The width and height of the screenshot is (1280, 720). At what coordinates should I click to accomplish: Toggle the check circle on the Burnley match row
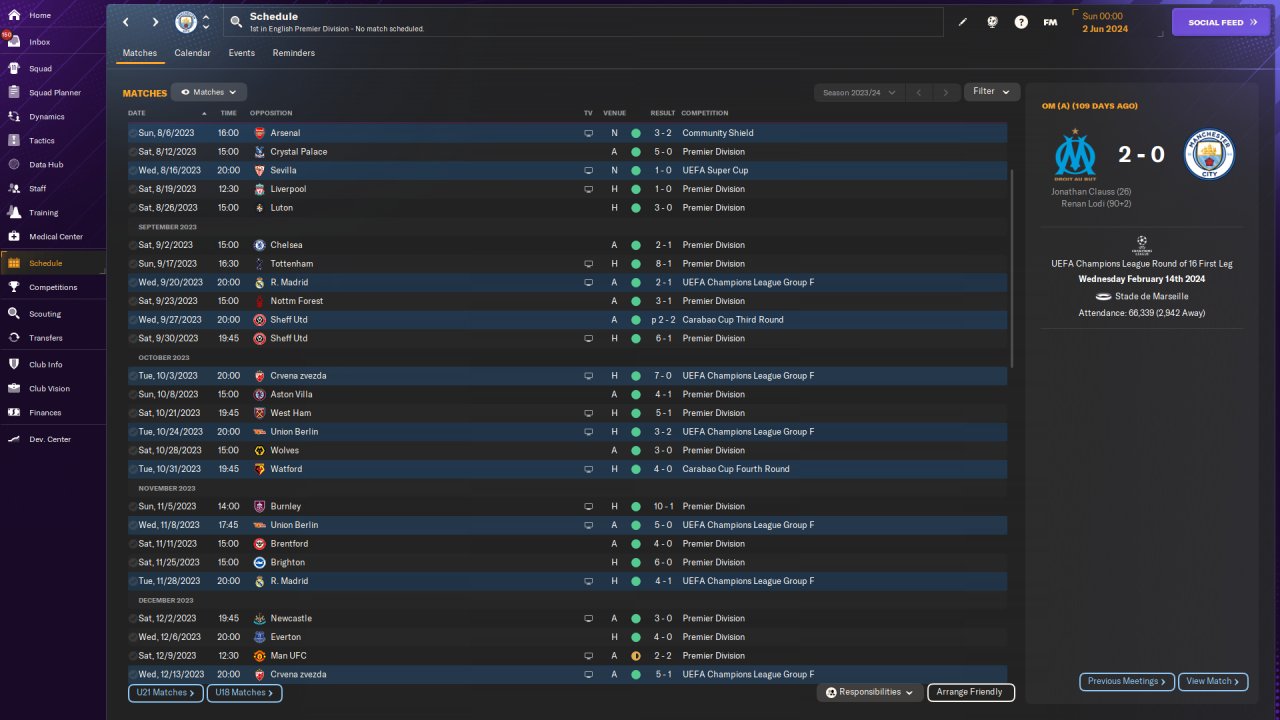pyautogui.click(x=133, y=507)
